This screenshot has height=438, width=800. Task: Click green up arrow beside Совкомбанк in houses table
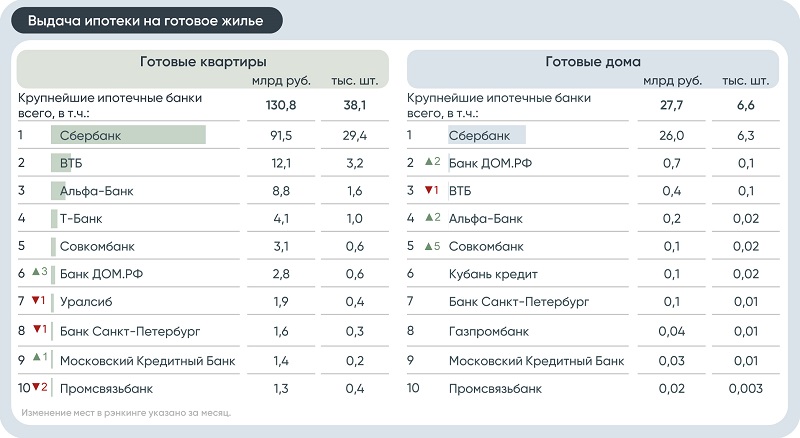429,247
